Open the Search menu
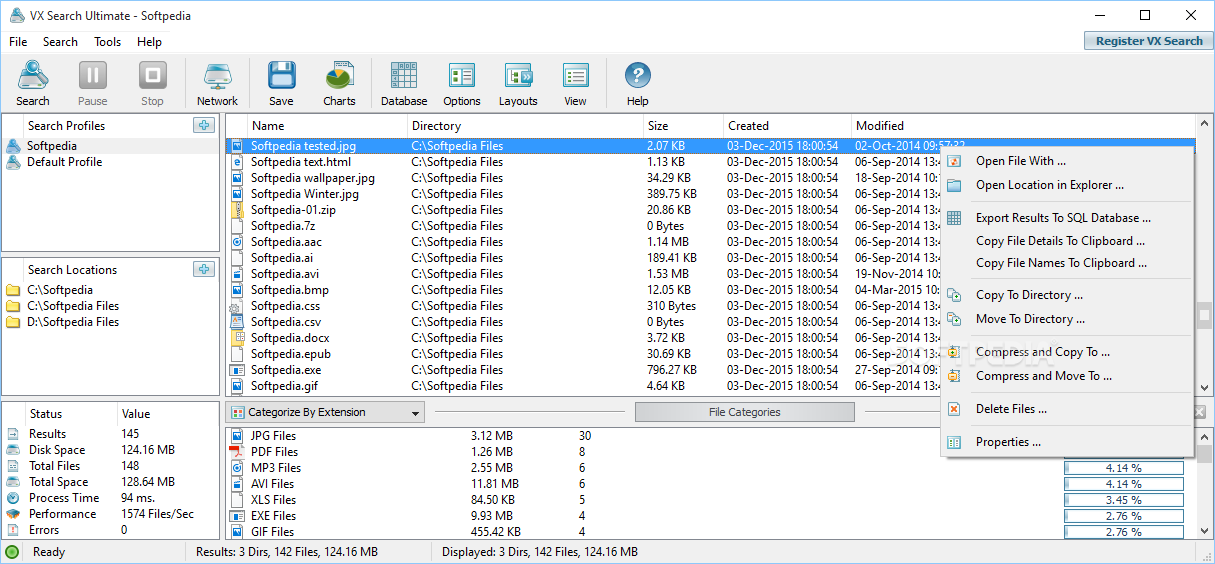The height and width of the screenshot is (564, 1215). click(60, 42)
